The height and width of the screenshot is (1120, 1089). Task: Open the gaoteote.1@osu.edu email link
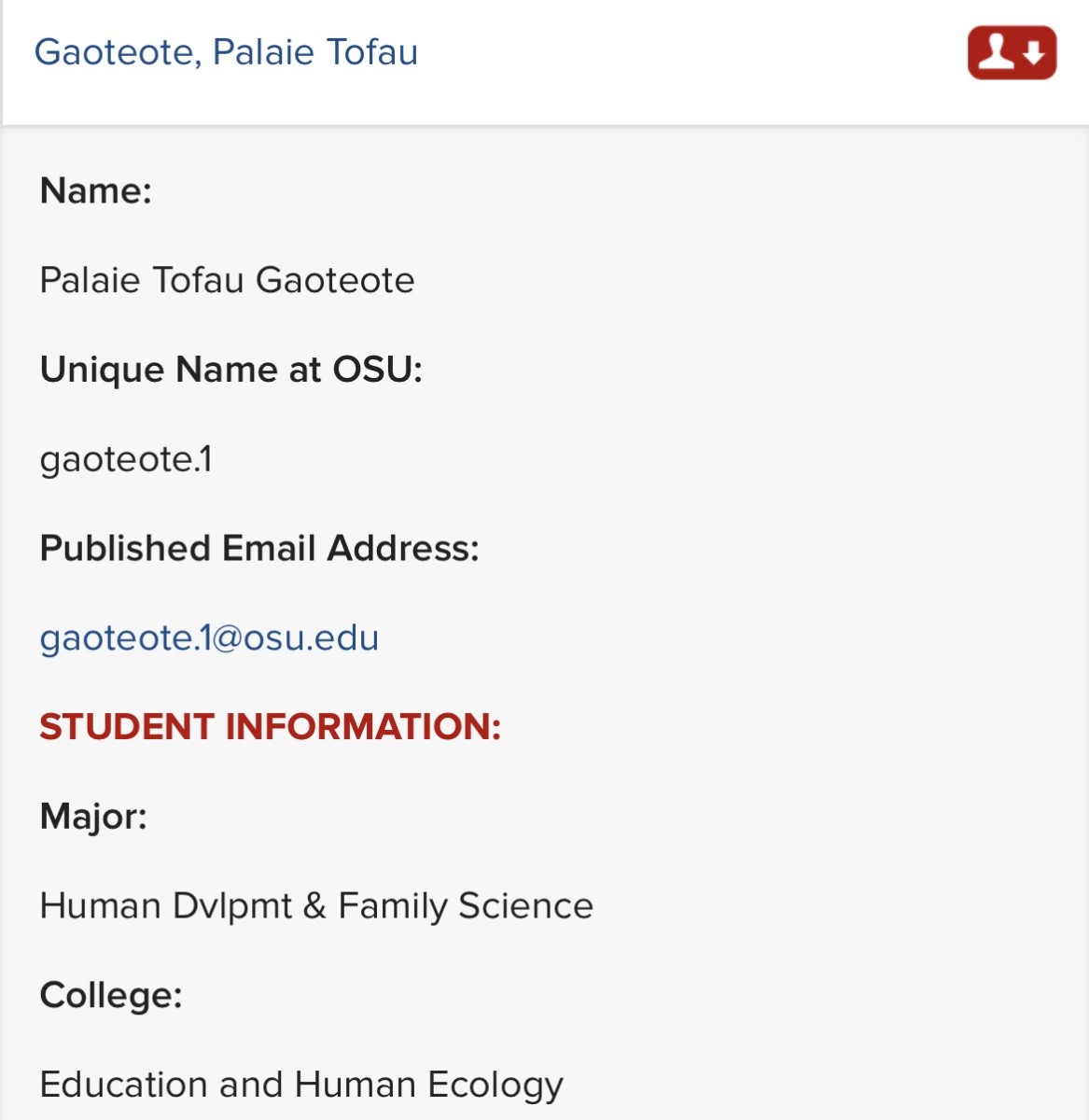pyautogui.click(x=209, y=638)
